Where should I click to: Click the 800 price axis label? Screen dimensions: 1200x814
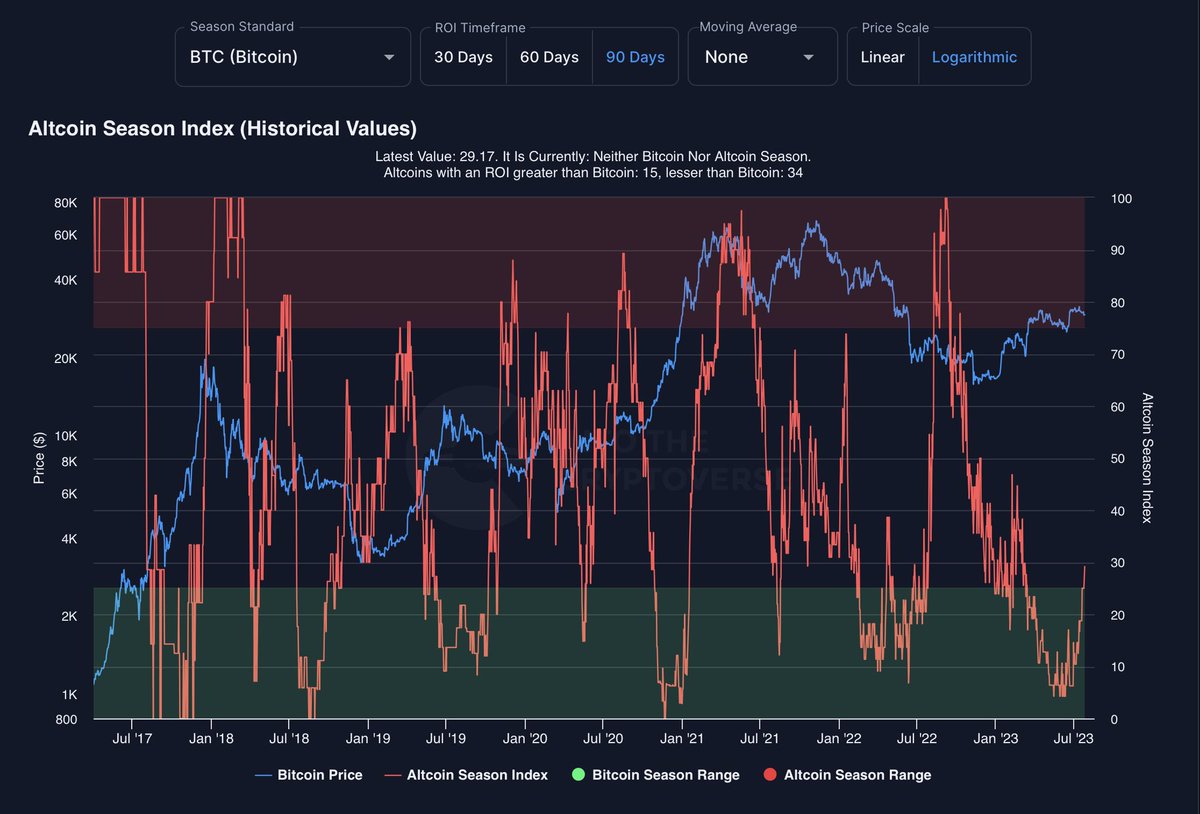[67, 720]
